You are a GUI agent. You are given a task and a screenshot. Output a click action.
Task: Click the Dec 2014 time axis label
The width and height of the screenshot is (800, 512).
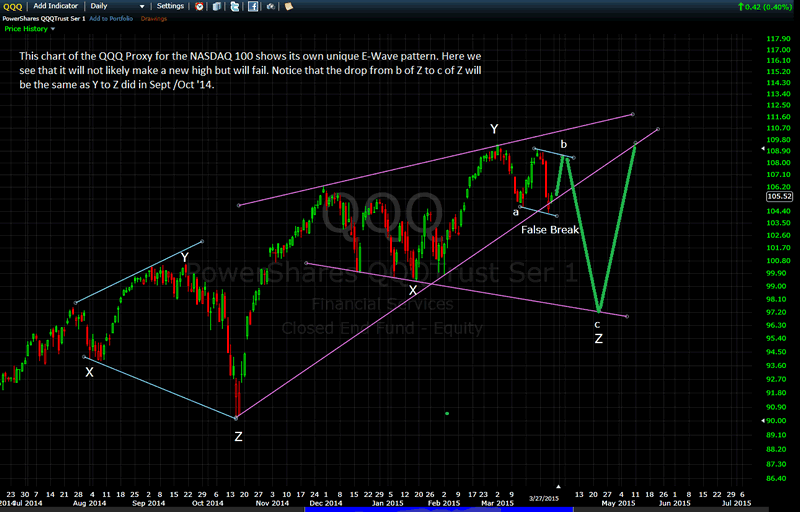tap(326, 503)
